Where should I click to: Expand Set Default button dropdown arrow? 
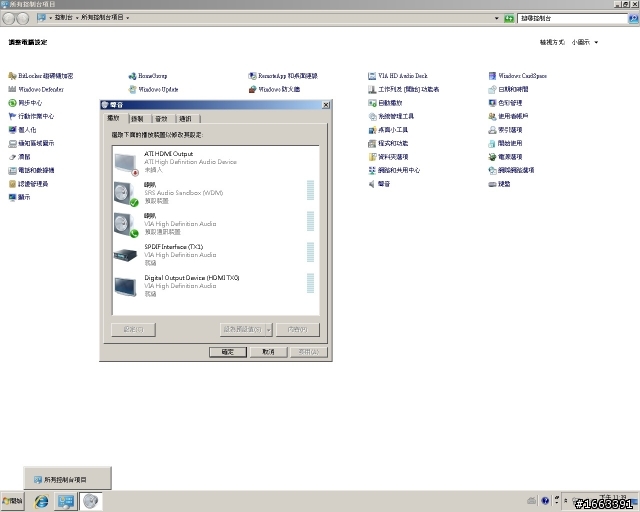pyautogui.click(x=269, y=329)
